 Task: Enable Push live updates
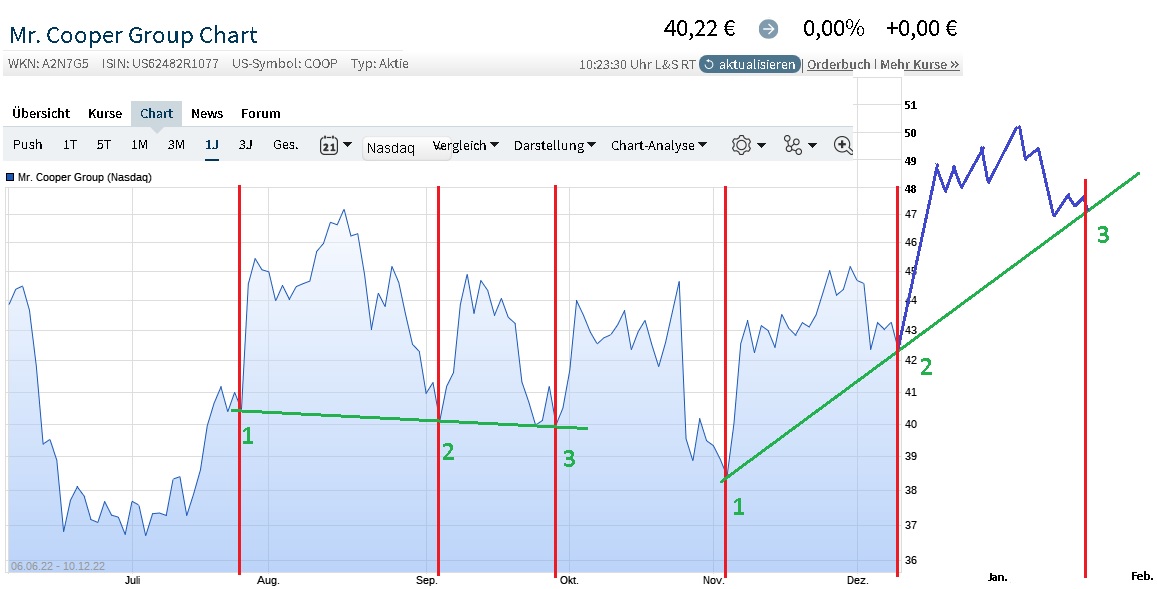[x=28, y=145]
